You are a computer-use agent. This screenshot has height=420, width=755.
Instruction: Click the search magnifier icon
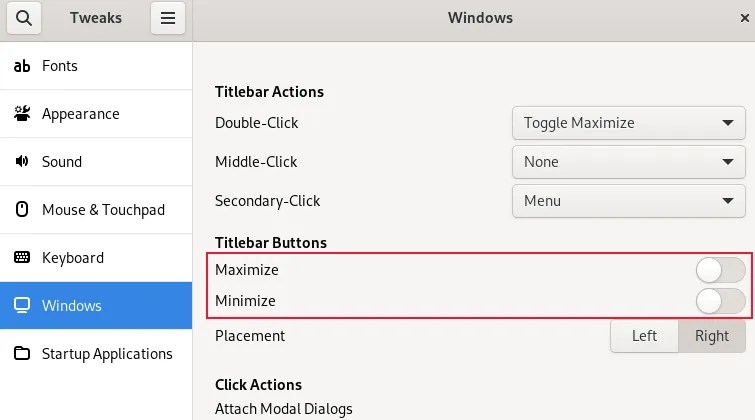click(x=24, y=18)
